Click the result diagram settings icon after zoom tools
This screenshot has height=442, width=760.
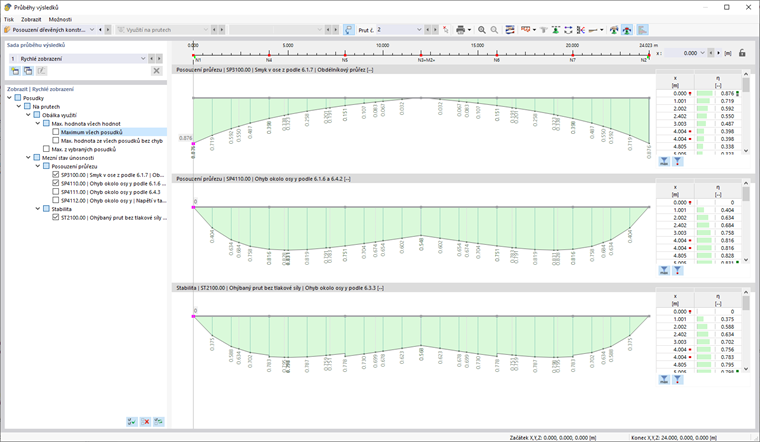pos(509,30)
